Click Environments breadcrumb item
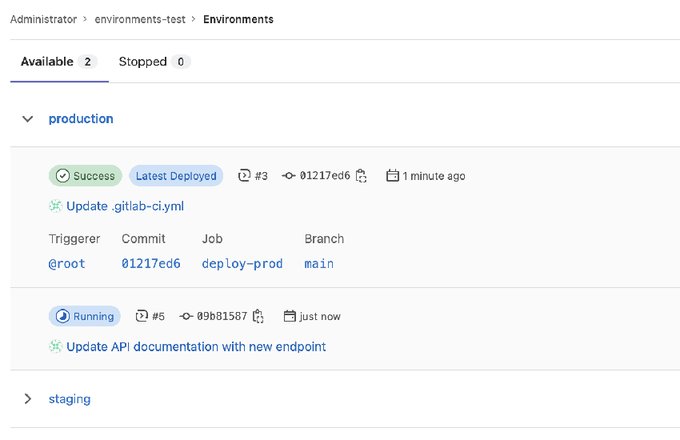This screenshot has height=440, width=680. [238, 20]
